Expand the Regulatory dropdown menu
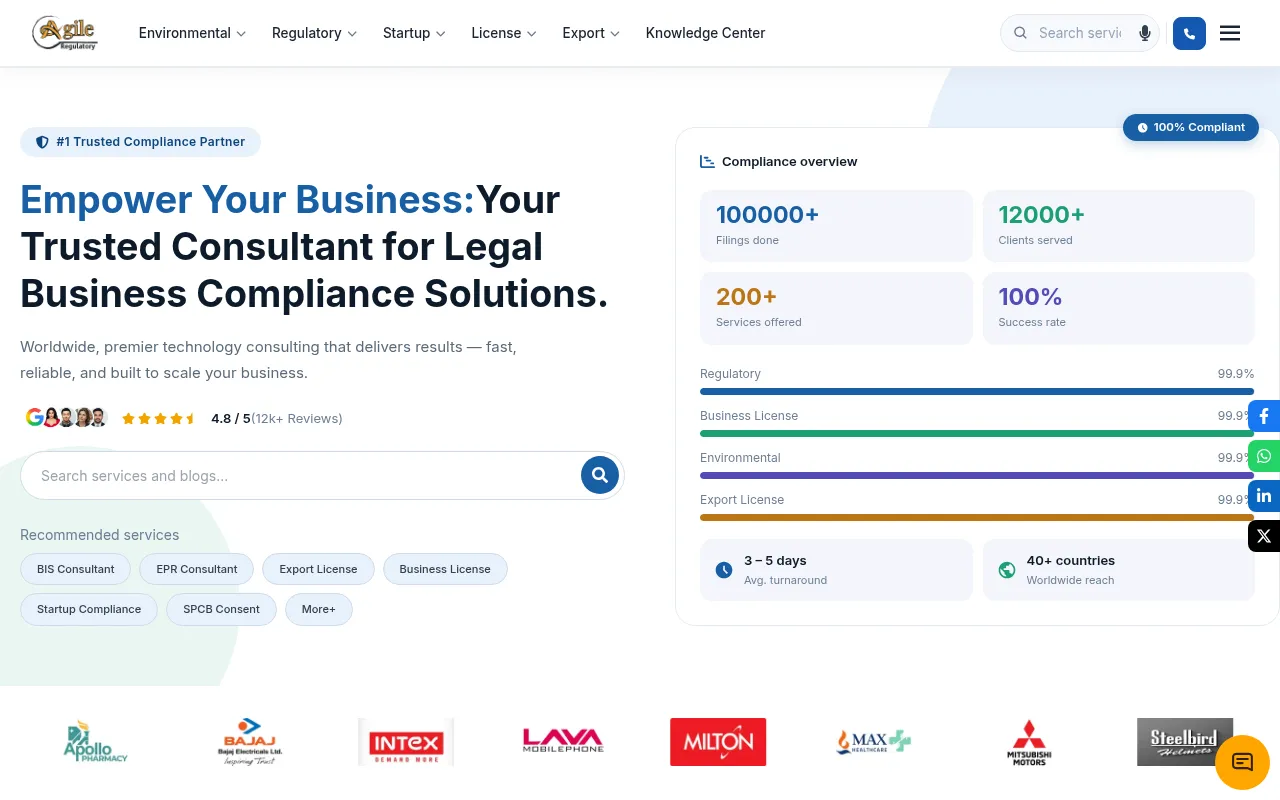 coord(314,33)
